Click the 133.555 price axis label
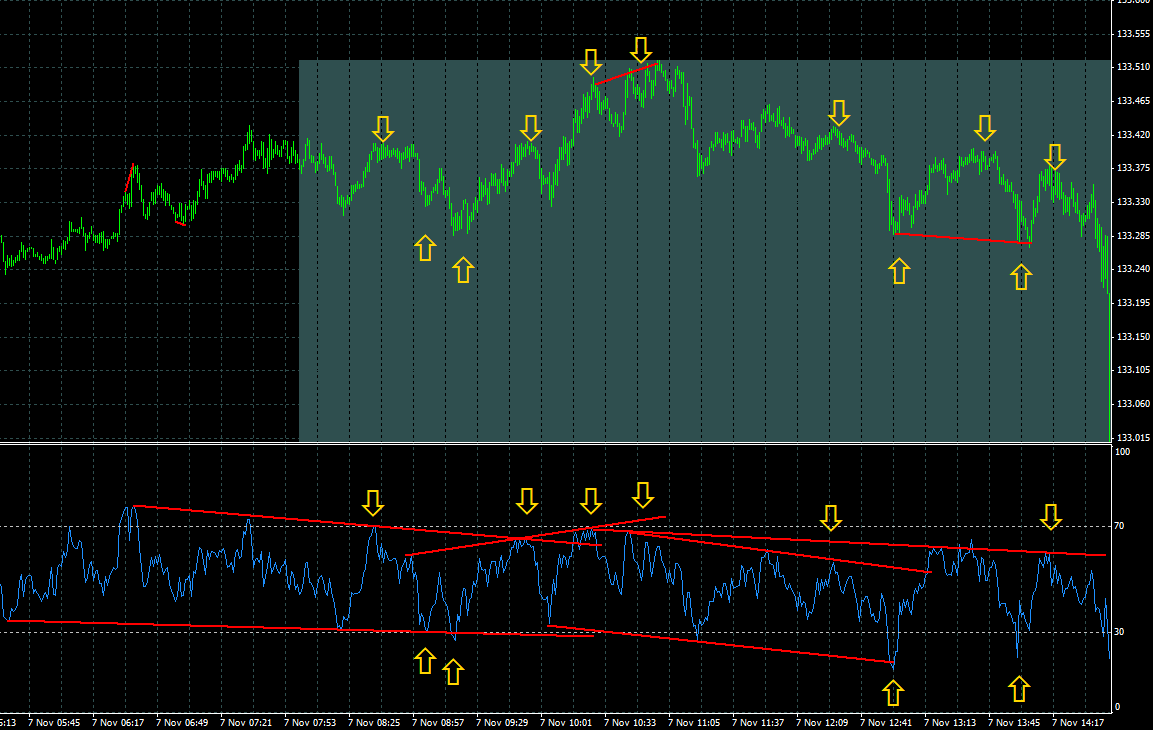1153x730 pixels. click(x=1133, y=34)
